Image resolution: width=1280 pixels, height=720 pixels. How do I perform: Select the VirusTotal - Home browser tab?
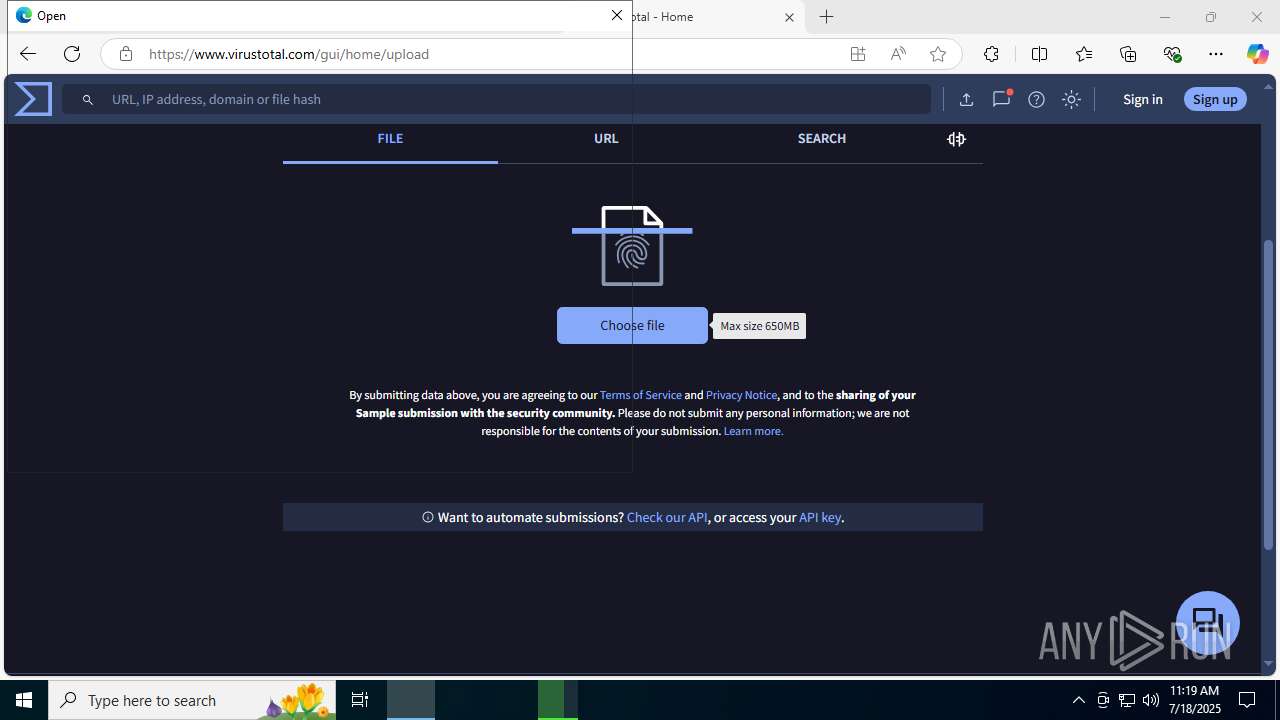700,17
